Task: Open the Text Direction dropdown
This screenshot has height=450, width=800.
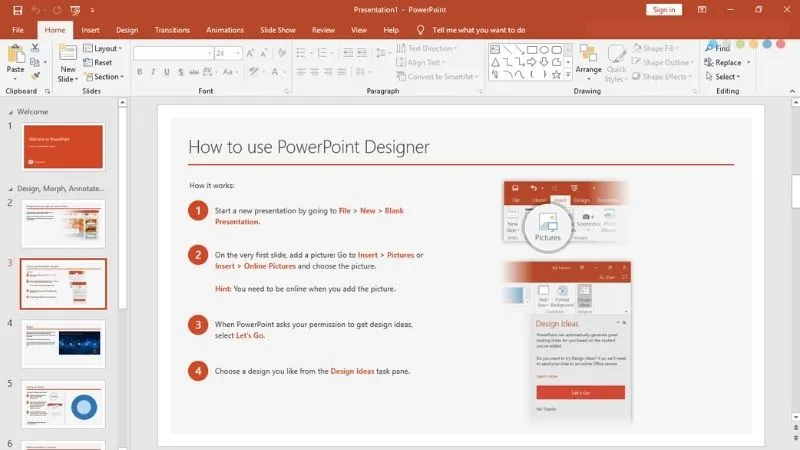Action: click(x=427, y=48)
